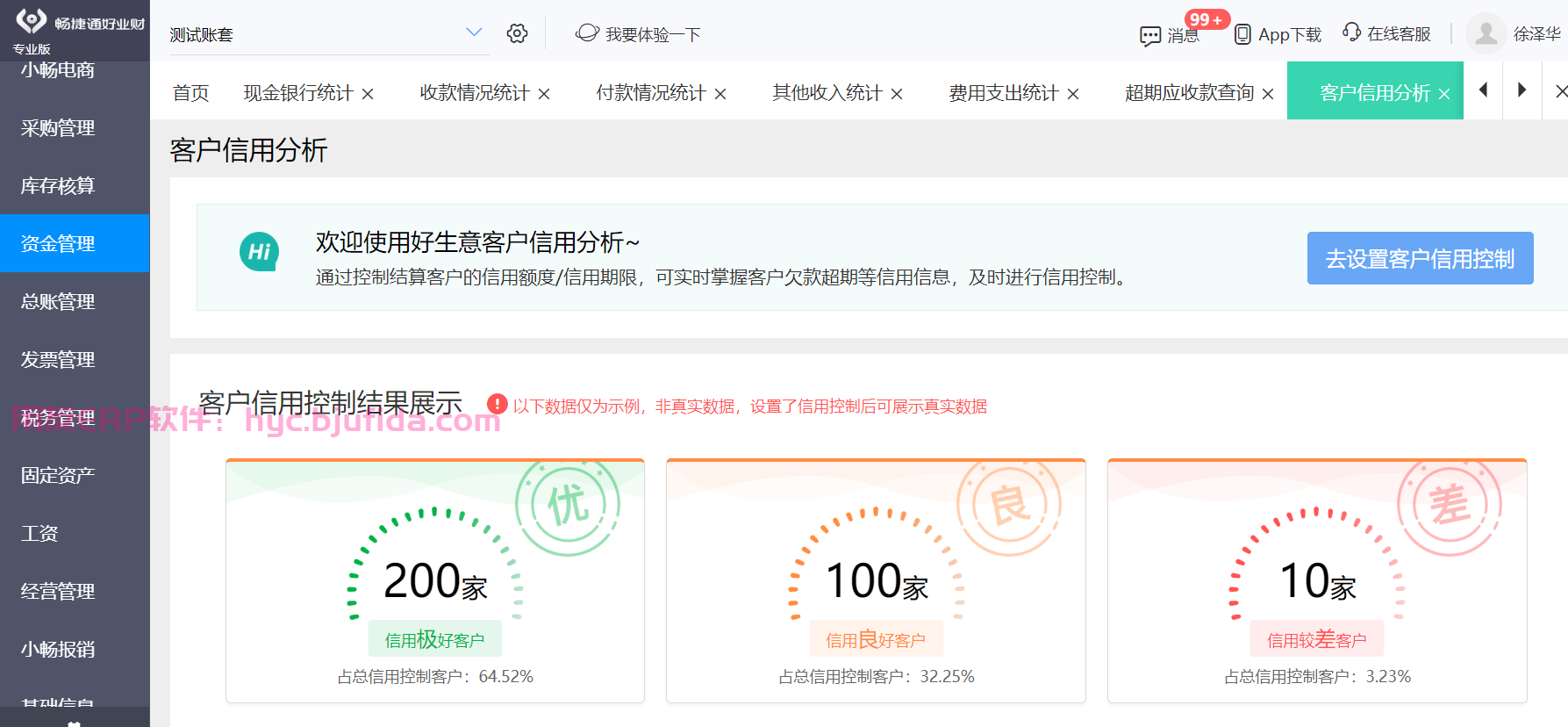
Task: Click the 在线客服 link text
Action: click(x=1399, y=33)
